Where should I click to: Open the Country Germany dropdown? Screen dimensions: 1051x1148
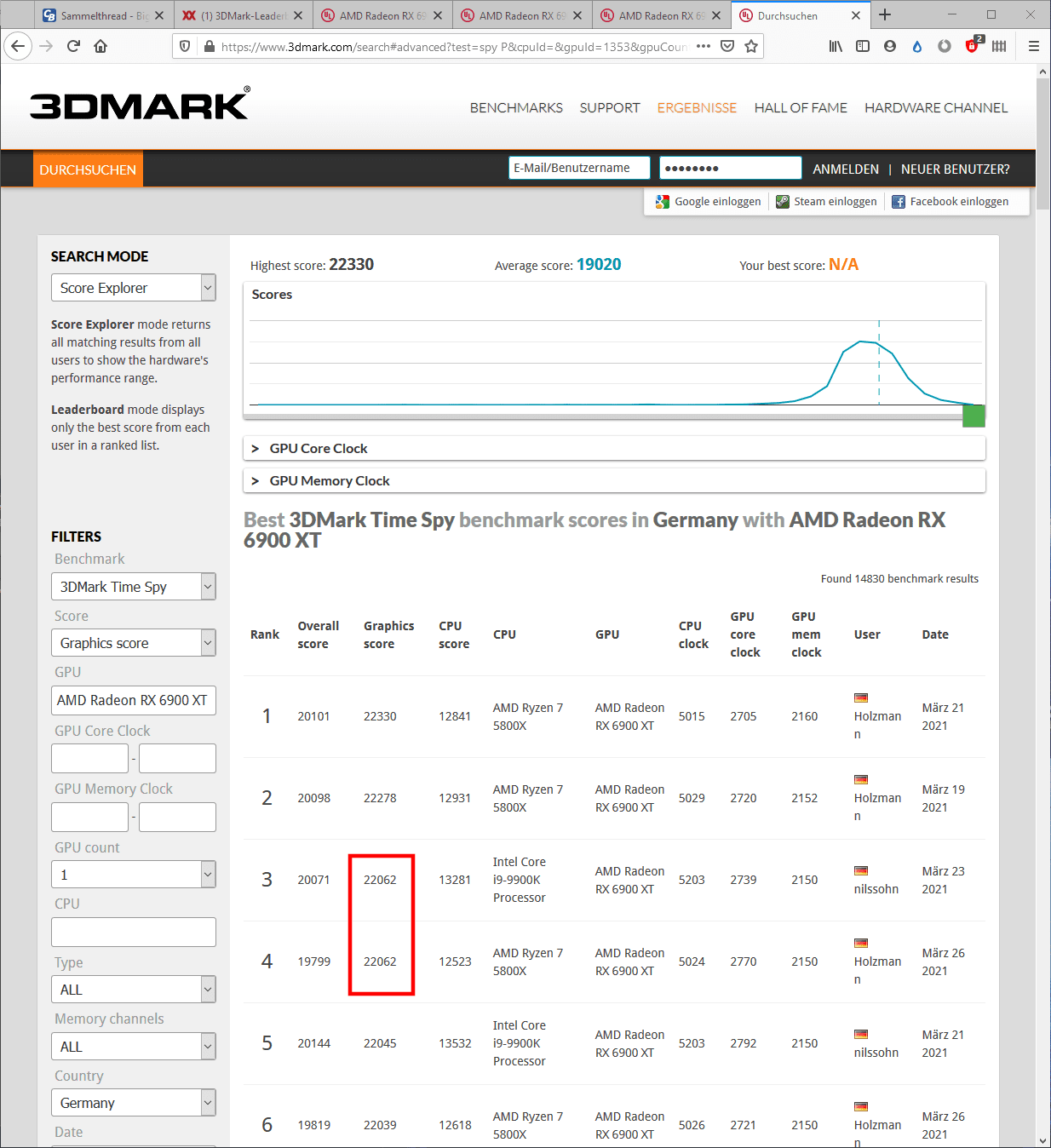(x=134, y=1103)
